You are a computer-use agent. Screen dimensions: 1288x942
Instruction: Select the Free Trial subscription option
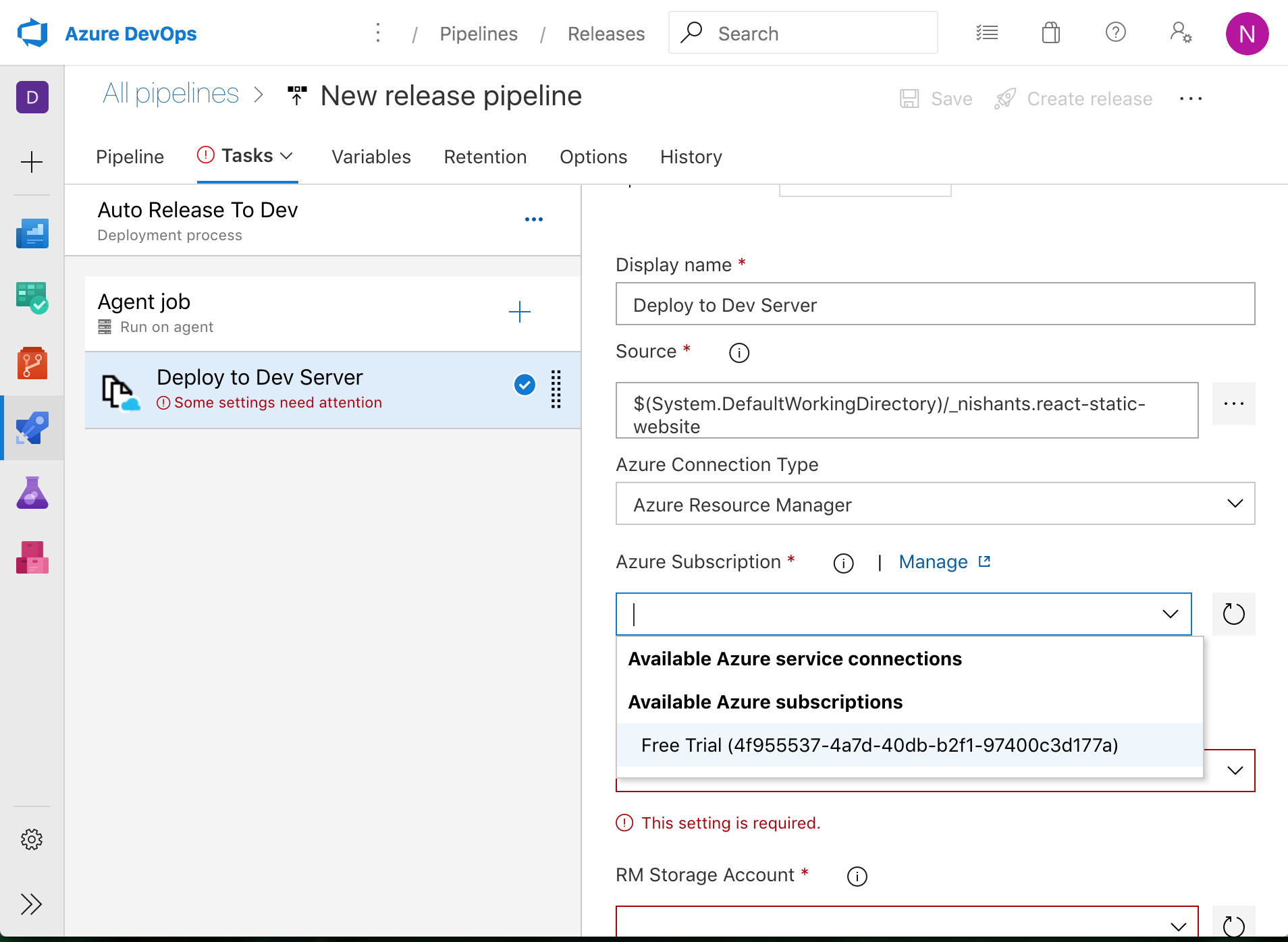[x=909, y=745]
